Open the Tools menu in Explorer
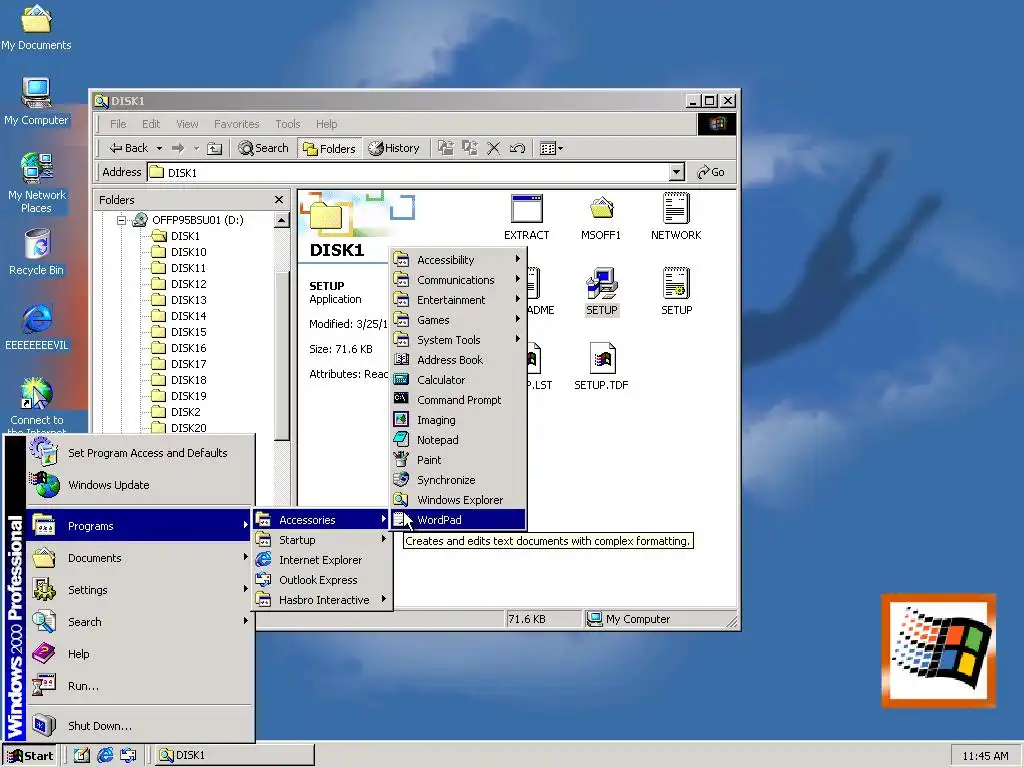Image resolution: width=1024 pixels, height=768 pixels. click(x=287, y=124)
